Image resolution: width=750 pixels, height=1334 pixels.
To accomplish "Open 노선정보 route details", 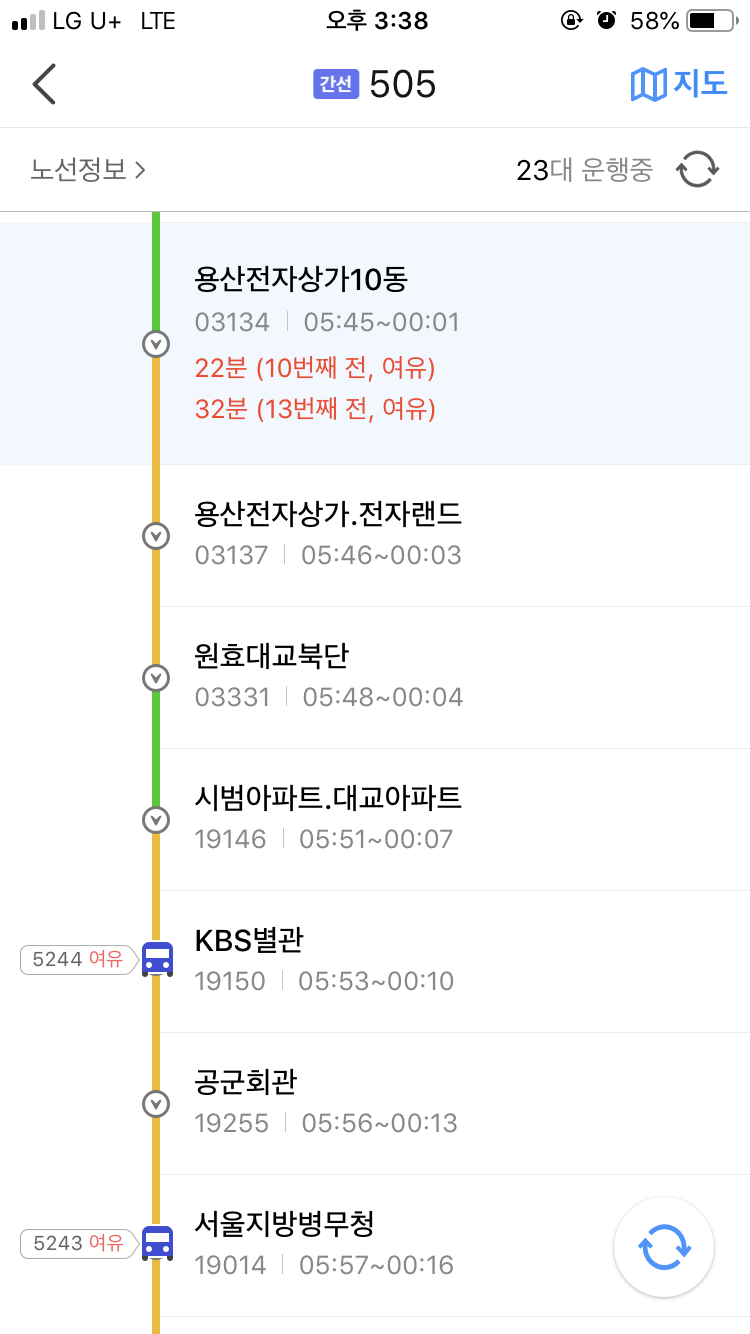I will 88,170.
